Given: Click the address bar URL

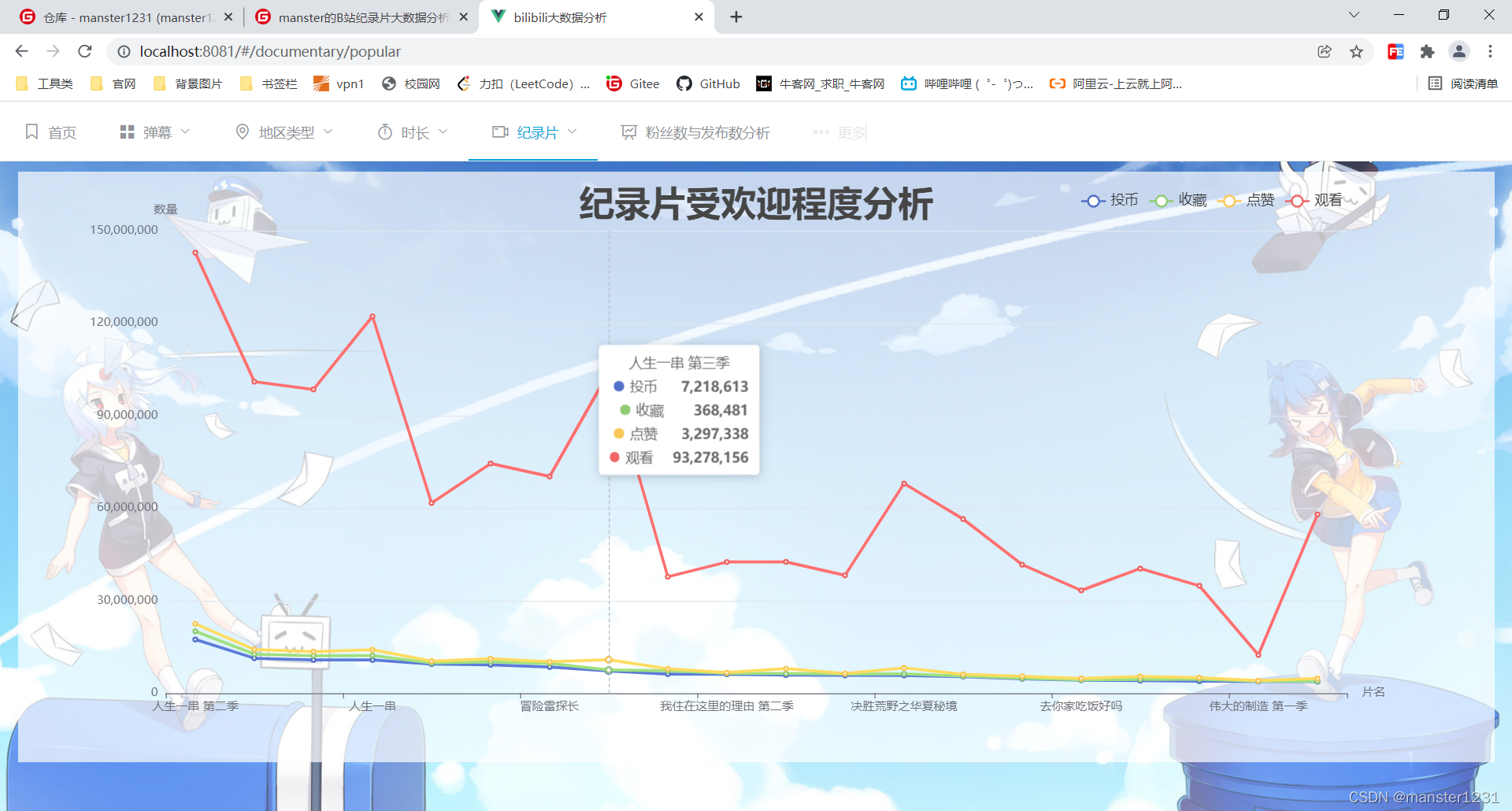Looking at the screenshot, I should coord(270,51).
